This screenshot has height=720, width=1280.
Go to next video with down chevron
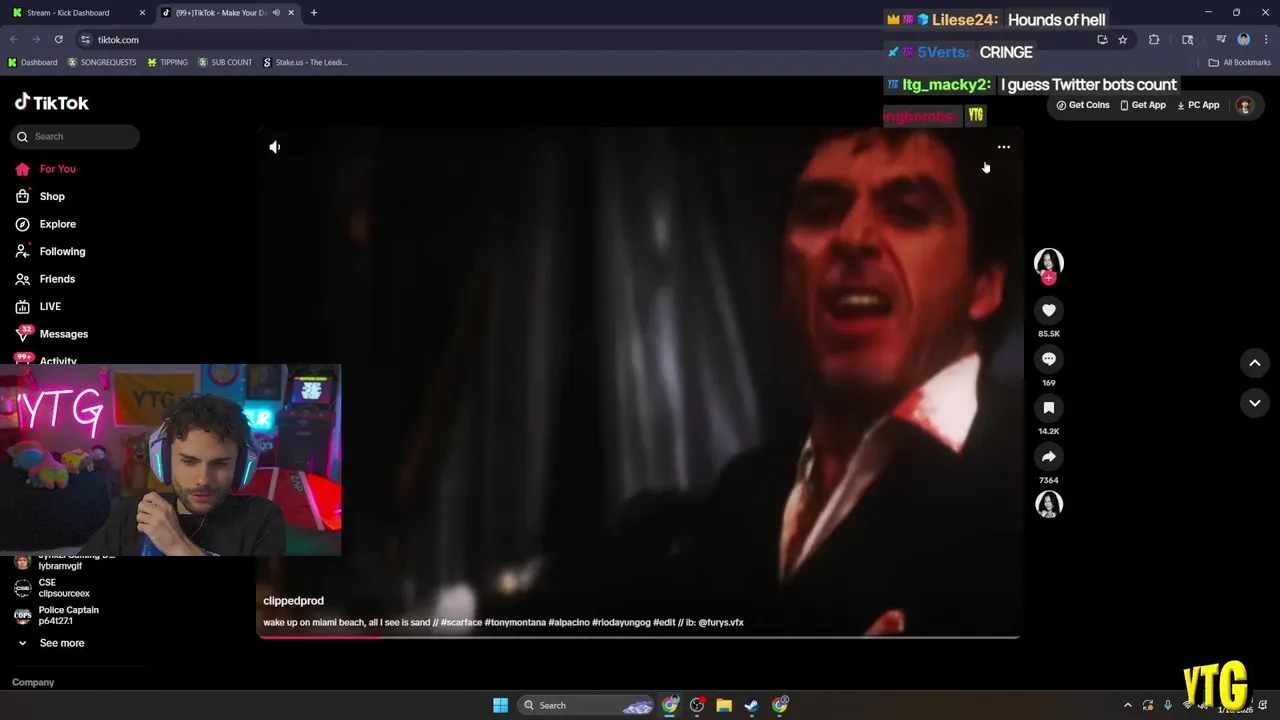pyautogui.click(x=1255, y=403)
